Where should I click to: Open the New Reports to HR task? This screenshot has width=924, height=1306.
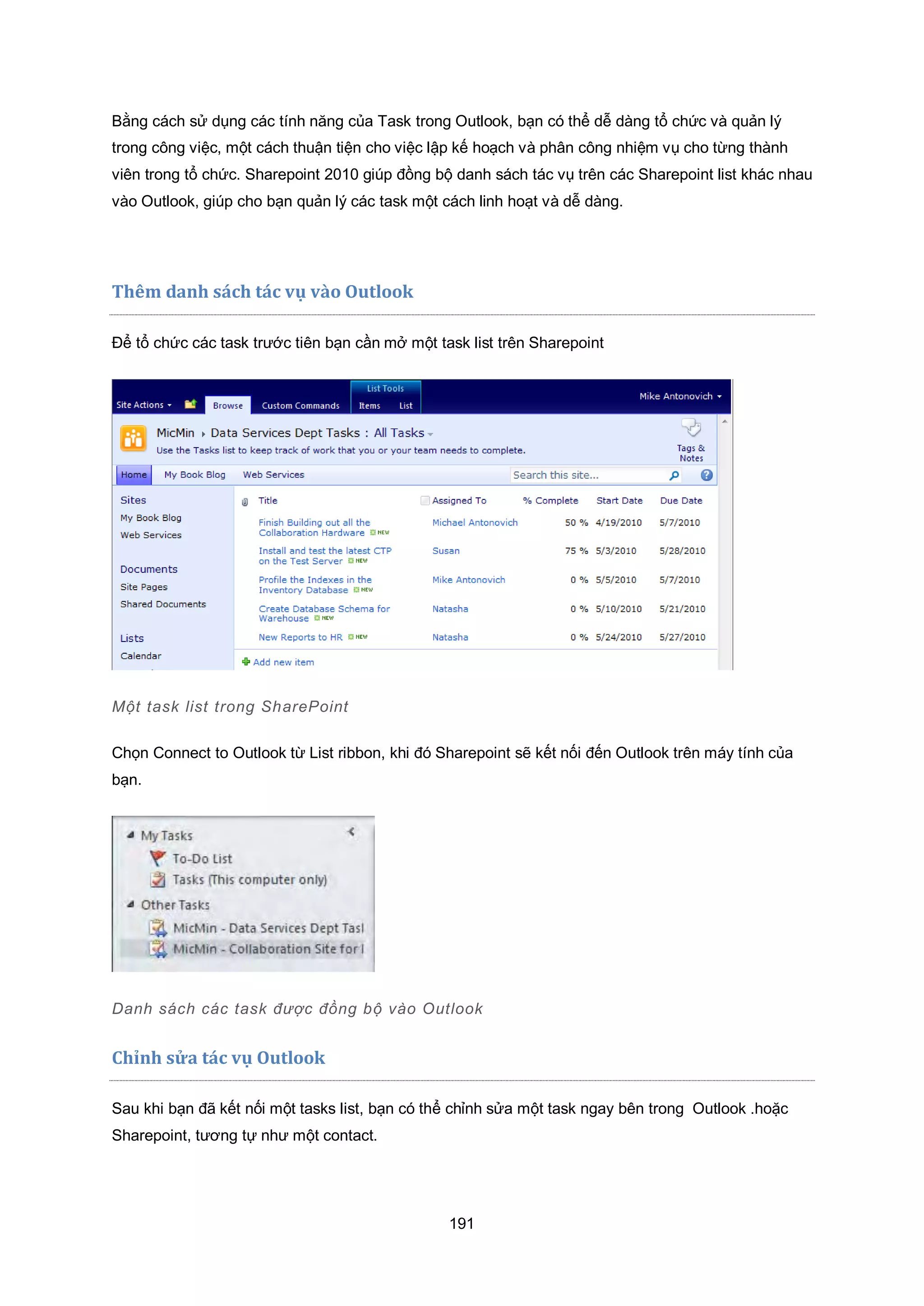300,637
